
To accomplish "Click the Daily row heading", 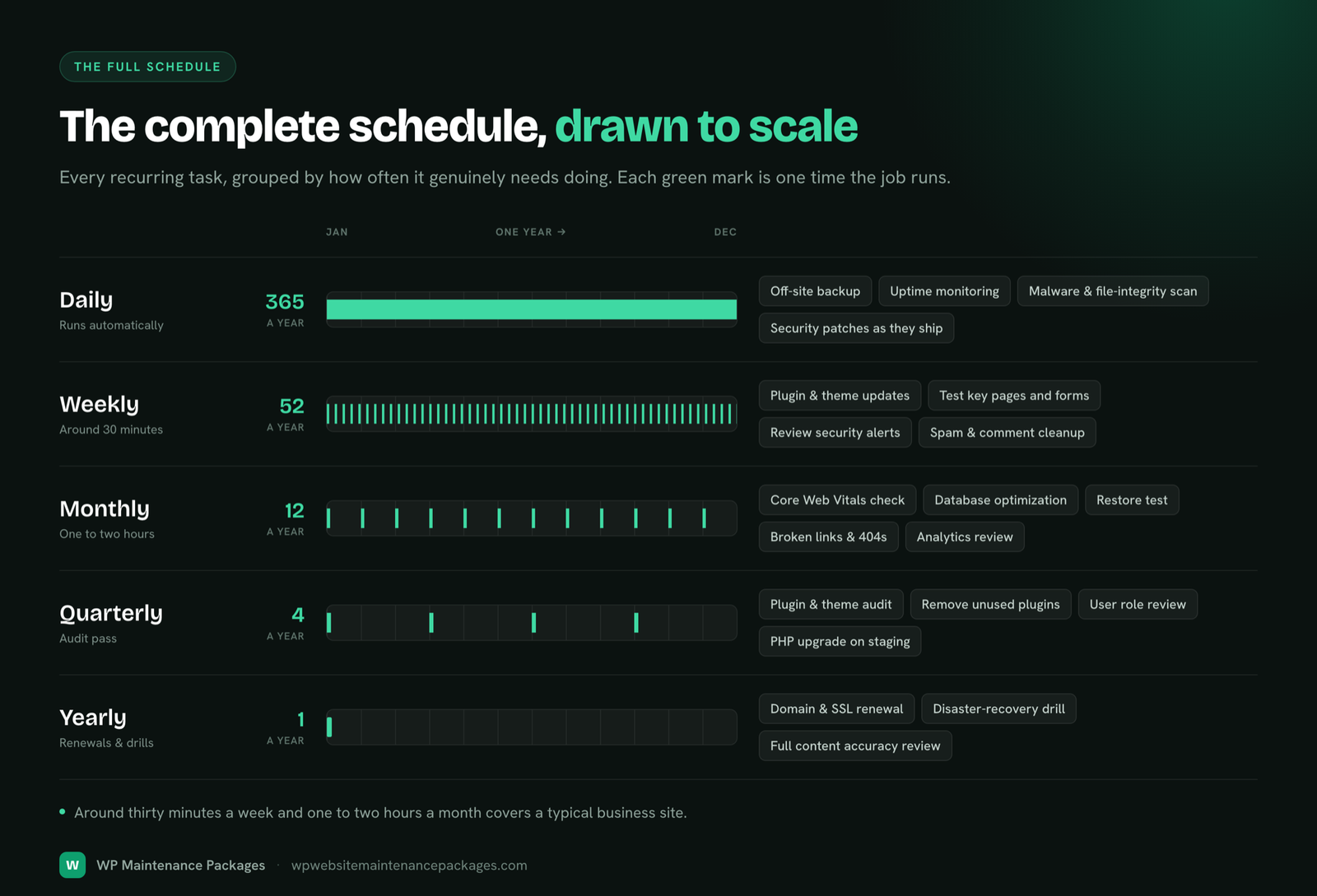I will [86, 300].
